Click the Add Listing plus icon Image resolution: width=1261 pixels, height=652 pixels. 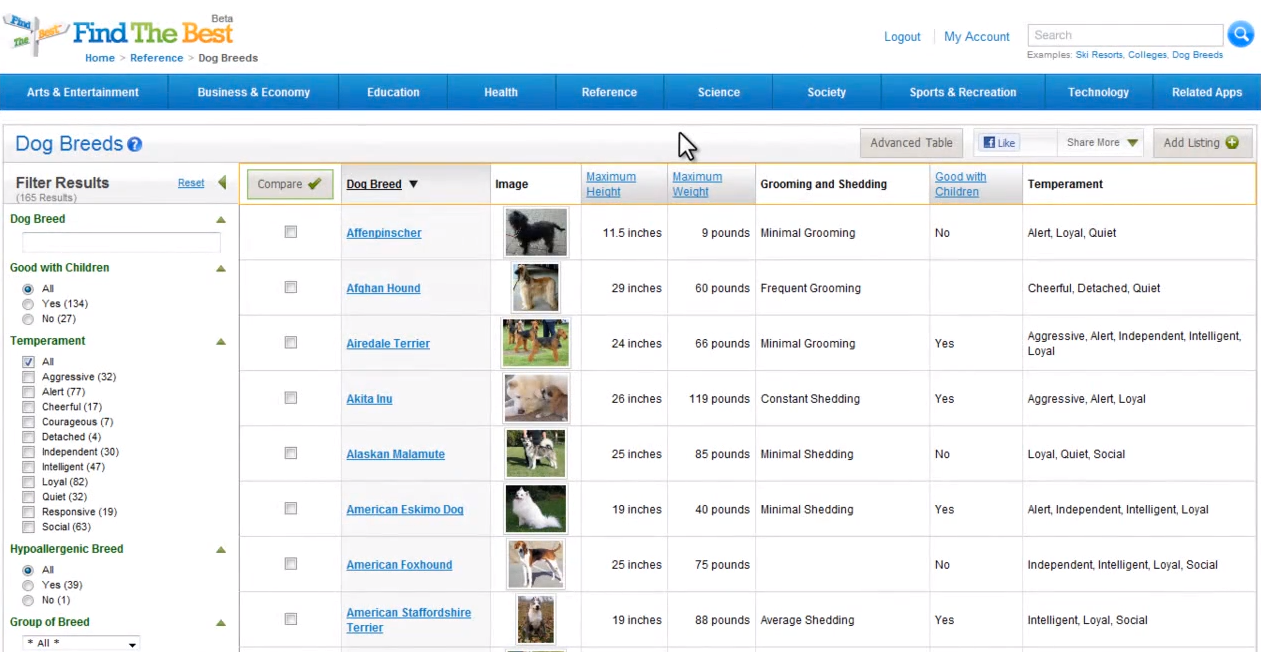1232,142
